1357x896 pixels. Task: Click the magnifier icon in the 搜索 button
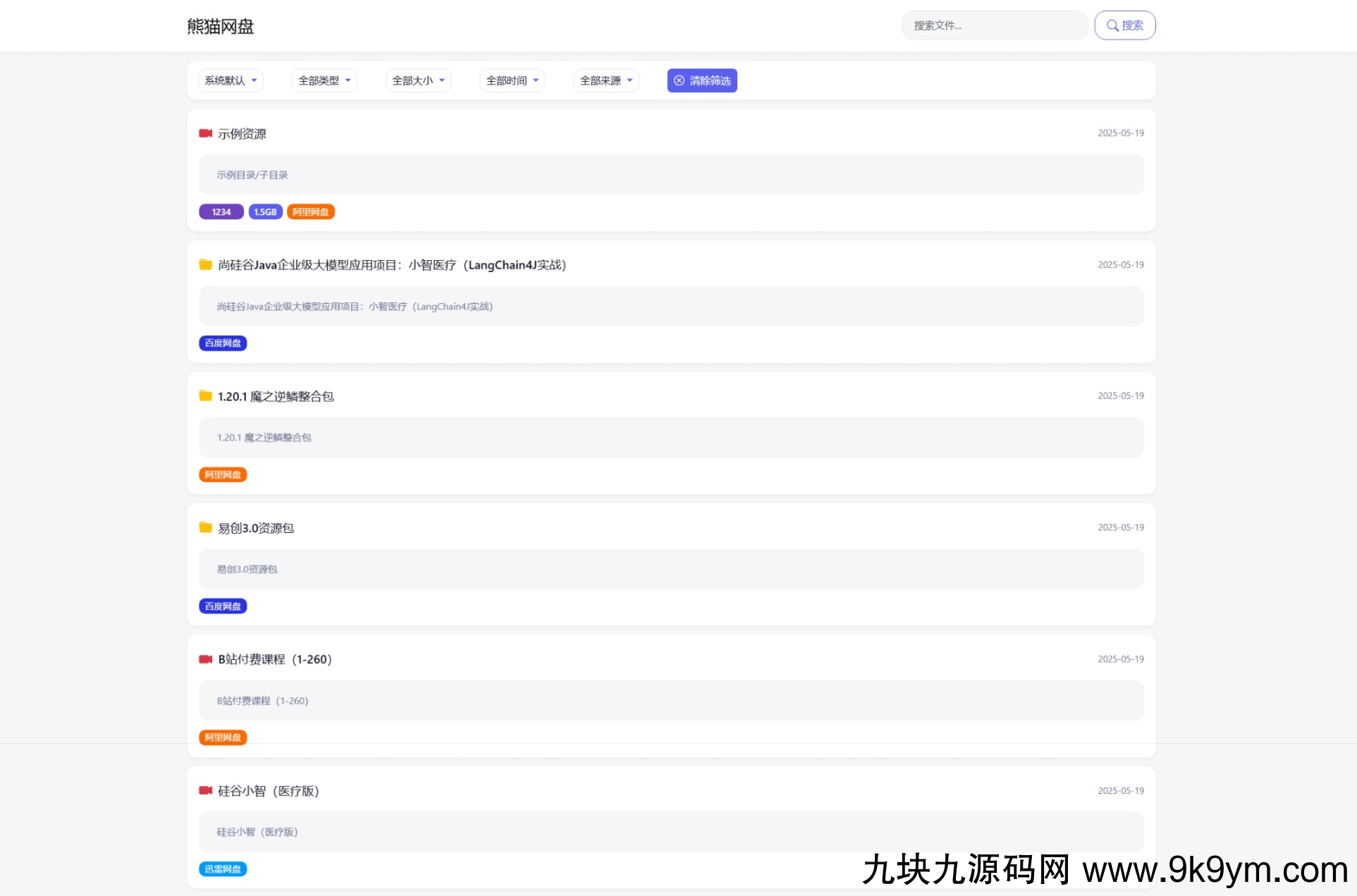click(x=1112, y=25)
